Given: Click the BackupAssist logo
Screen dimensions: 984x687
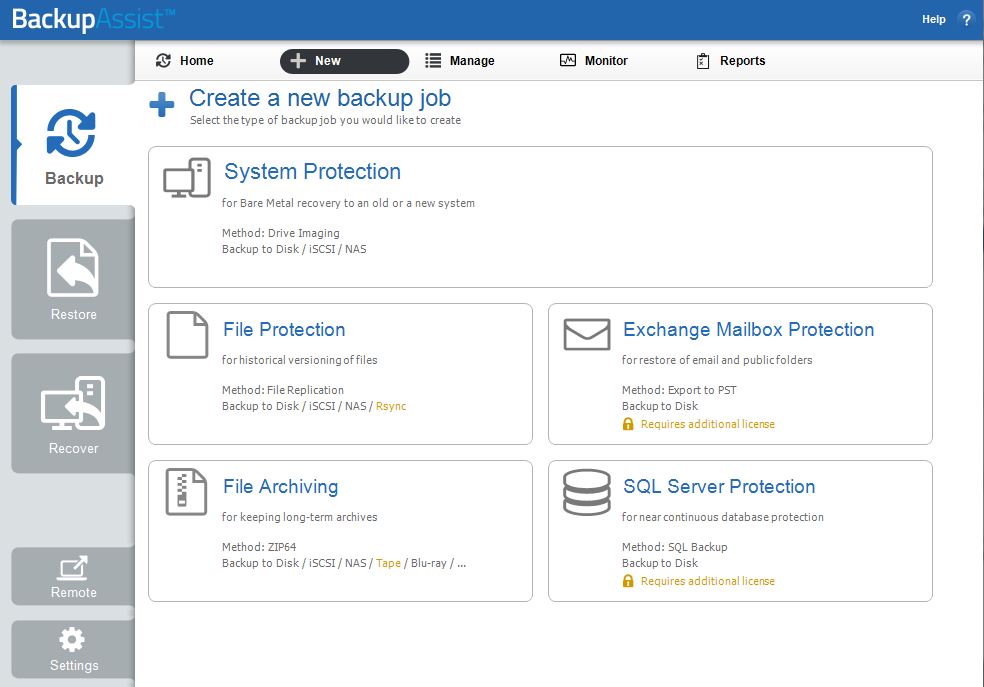Looking at the screenshot, I should click(93, 19).
